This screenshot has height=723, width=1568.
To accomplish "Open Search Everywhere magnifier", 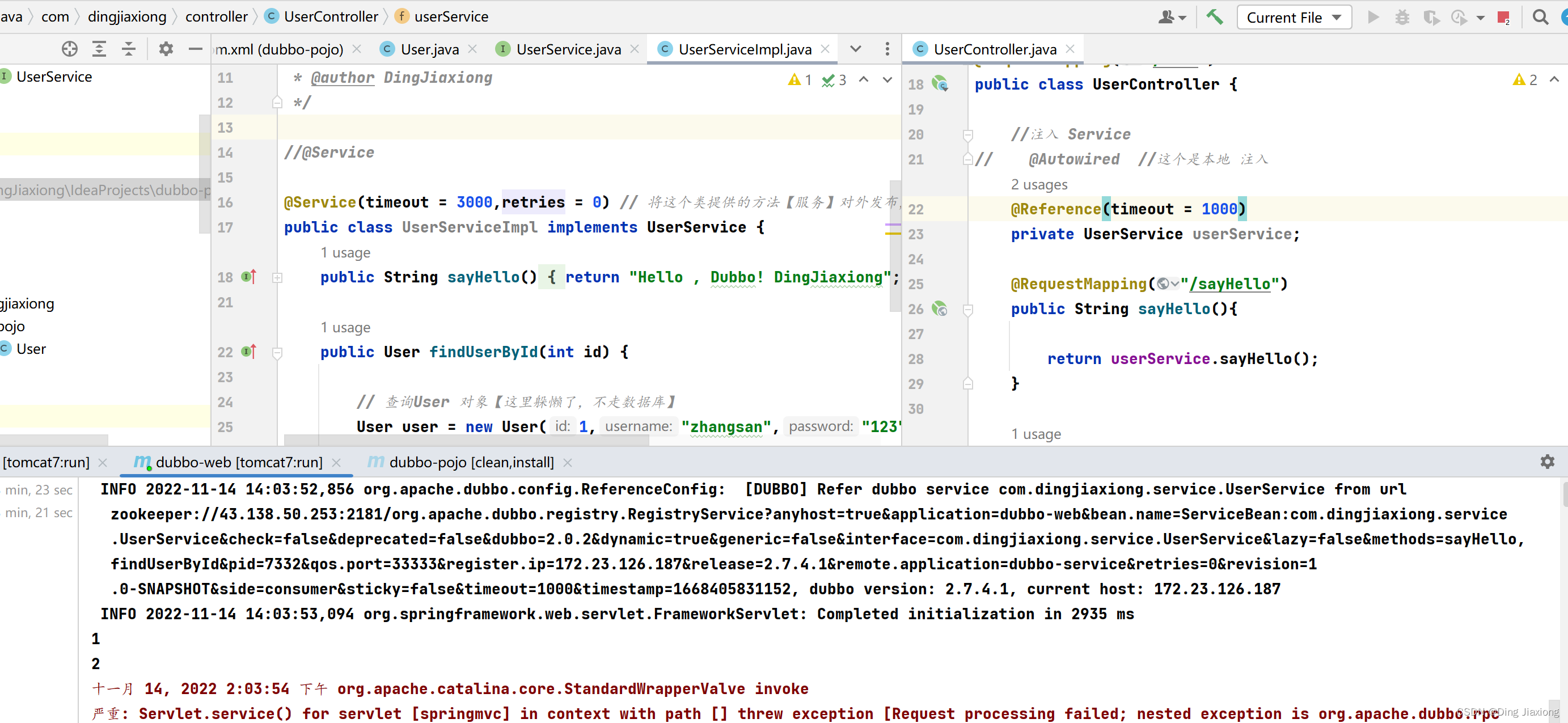I will tap(1540, 17).
